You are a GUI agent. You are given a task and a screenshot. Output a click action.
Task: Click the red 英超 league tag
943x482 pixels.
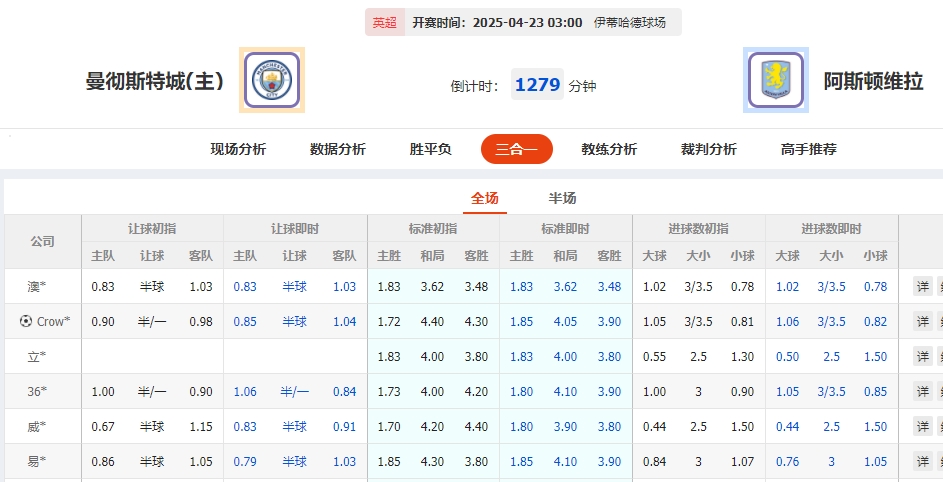[x=385, y=22]
